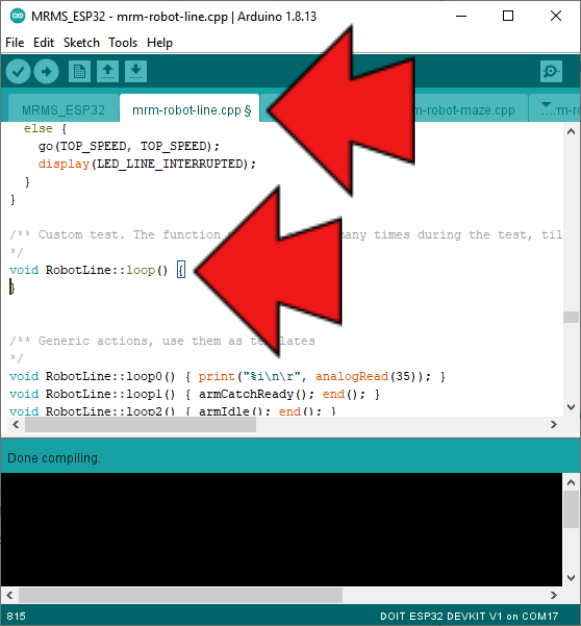Click the Open sketch up-arrow icon
Screen dimensions: 581x626
107,71
